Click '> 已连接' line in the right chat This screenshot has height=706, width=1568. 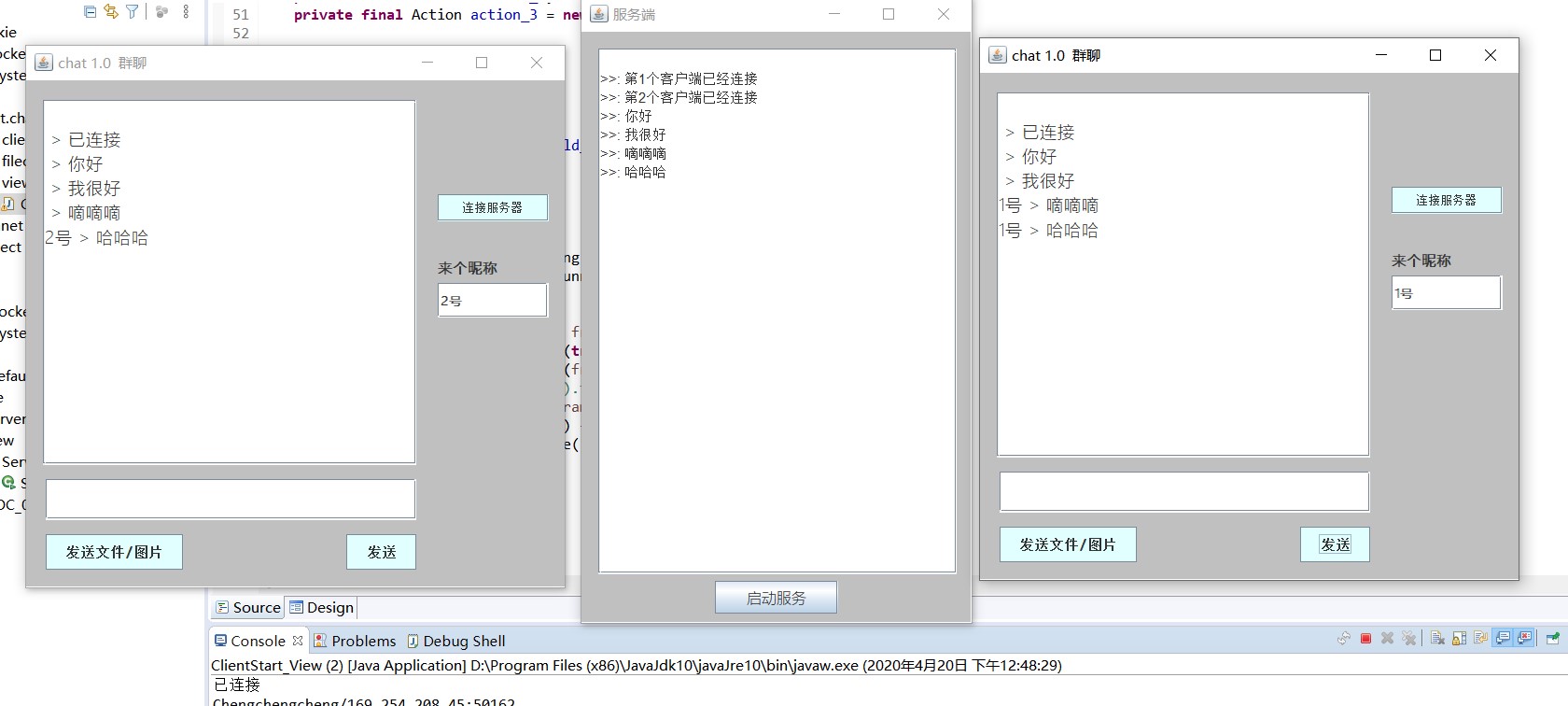(1040, 133)
